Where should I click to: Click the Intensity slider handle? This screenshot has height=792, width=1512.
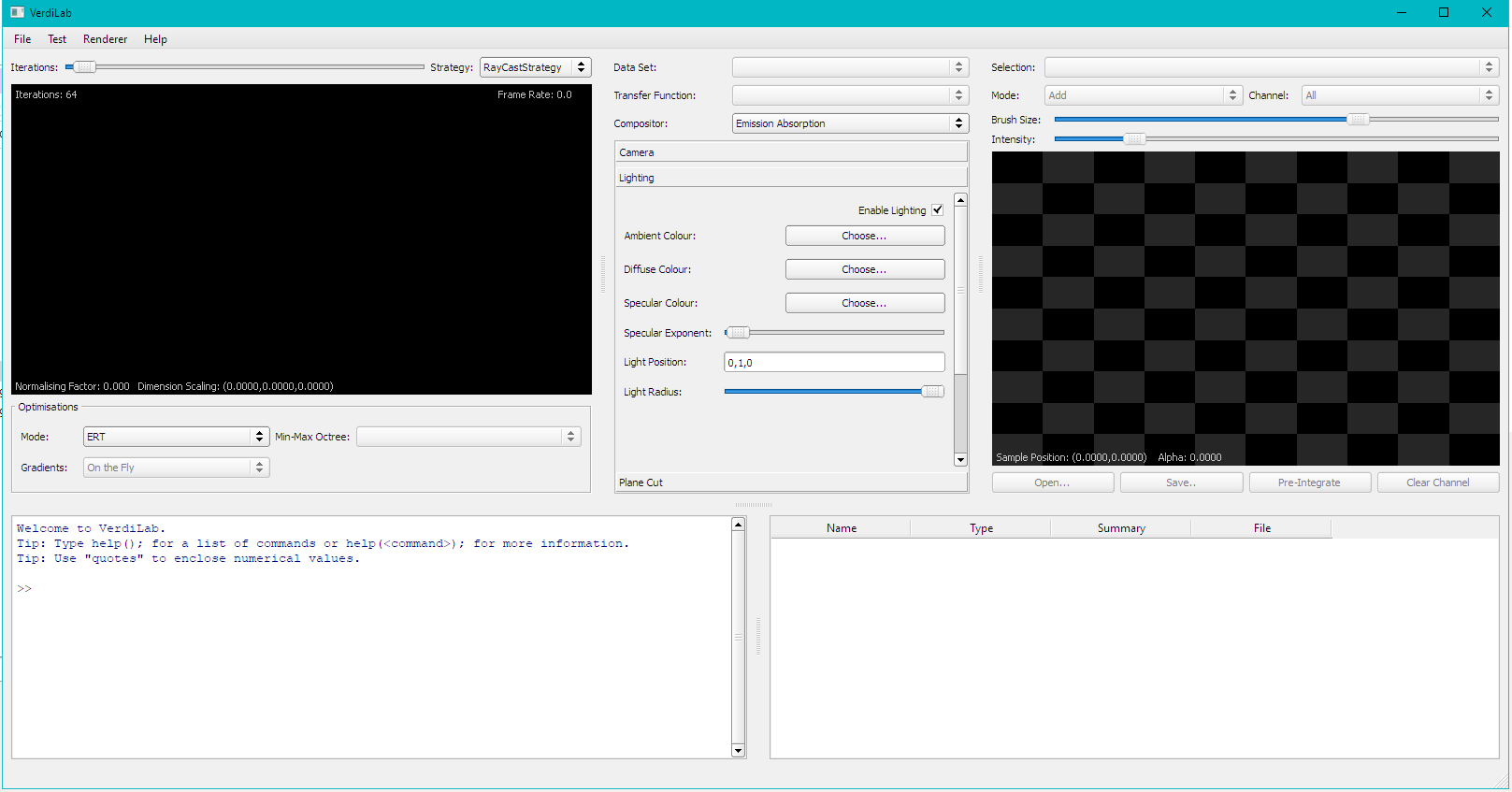point(1134,138)
